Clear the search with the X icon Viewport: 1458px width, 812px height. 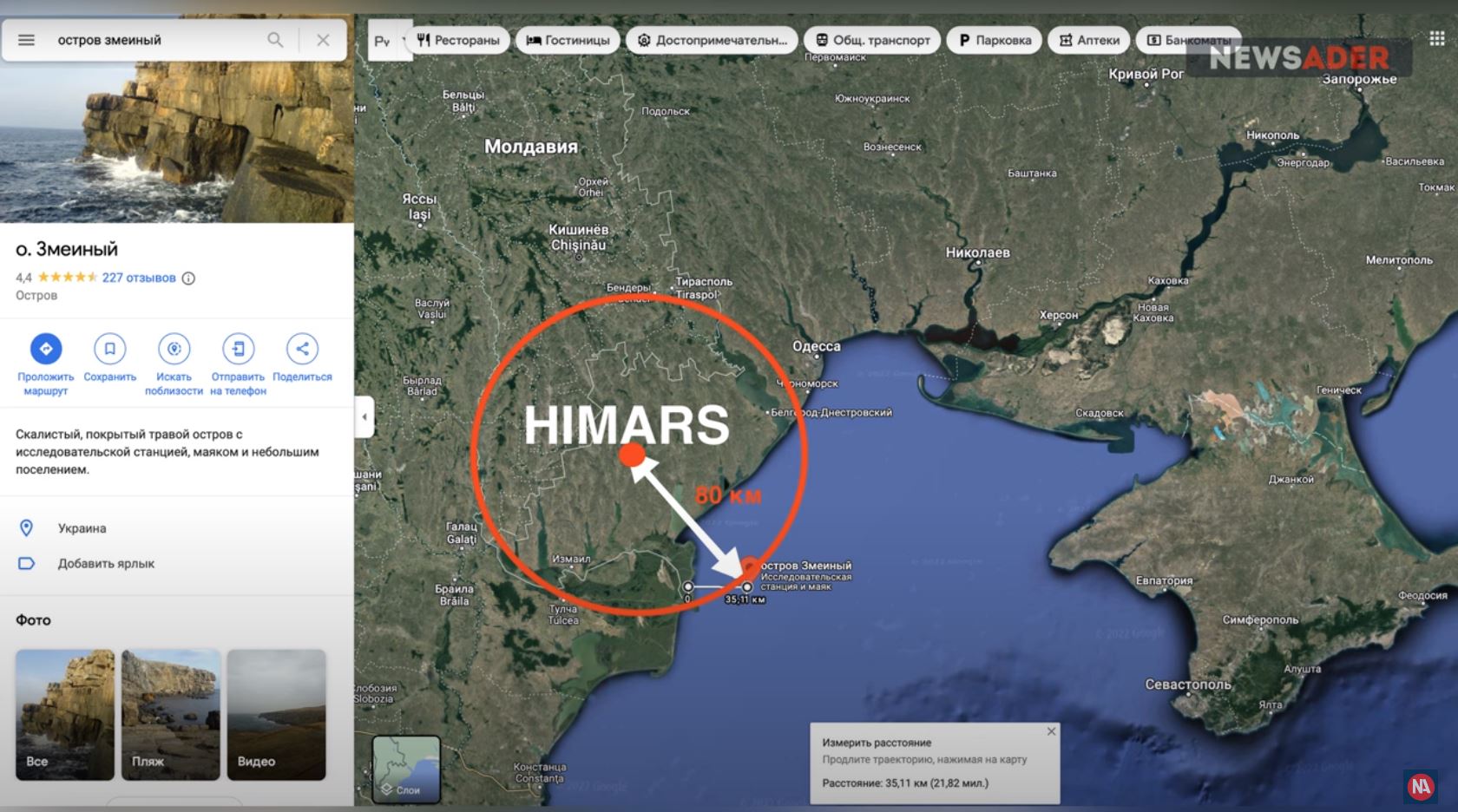[x=323, y=40]
